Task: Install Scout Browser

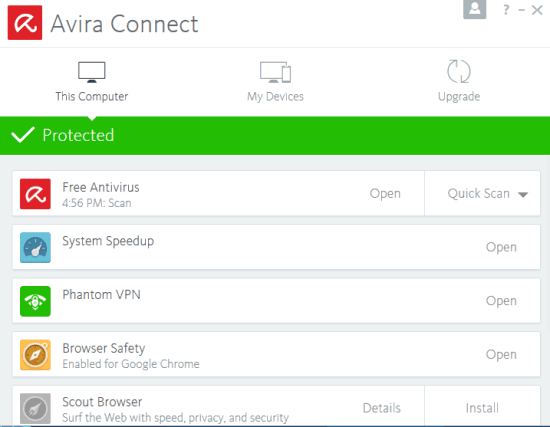Action: coord(482,408)
